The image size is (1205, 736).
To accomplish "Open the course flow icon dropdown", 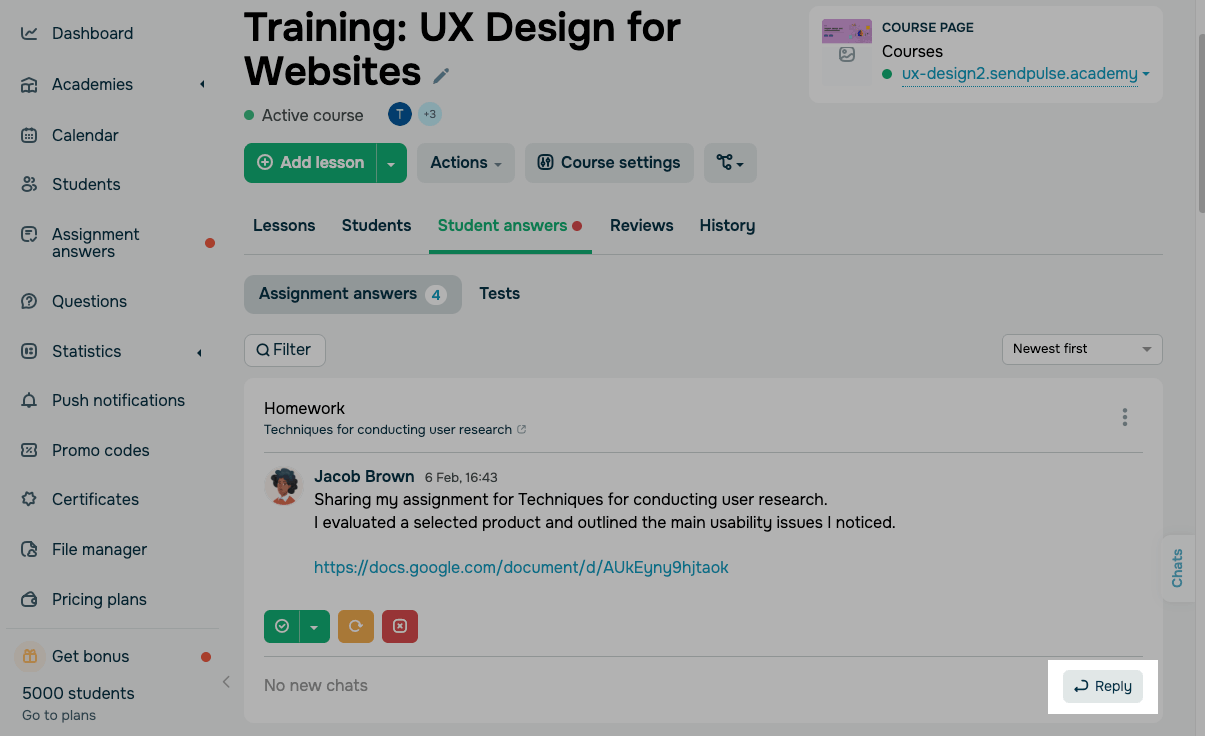I will coord(730,163).
